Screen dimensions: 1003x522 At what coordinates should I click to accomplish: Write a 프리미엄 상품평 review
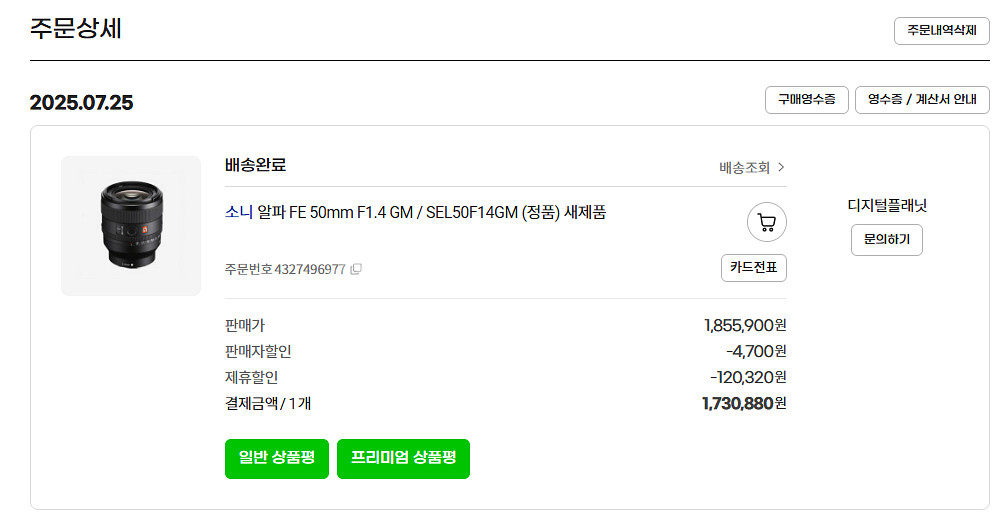pyautogui.click(x=403, y=458)
